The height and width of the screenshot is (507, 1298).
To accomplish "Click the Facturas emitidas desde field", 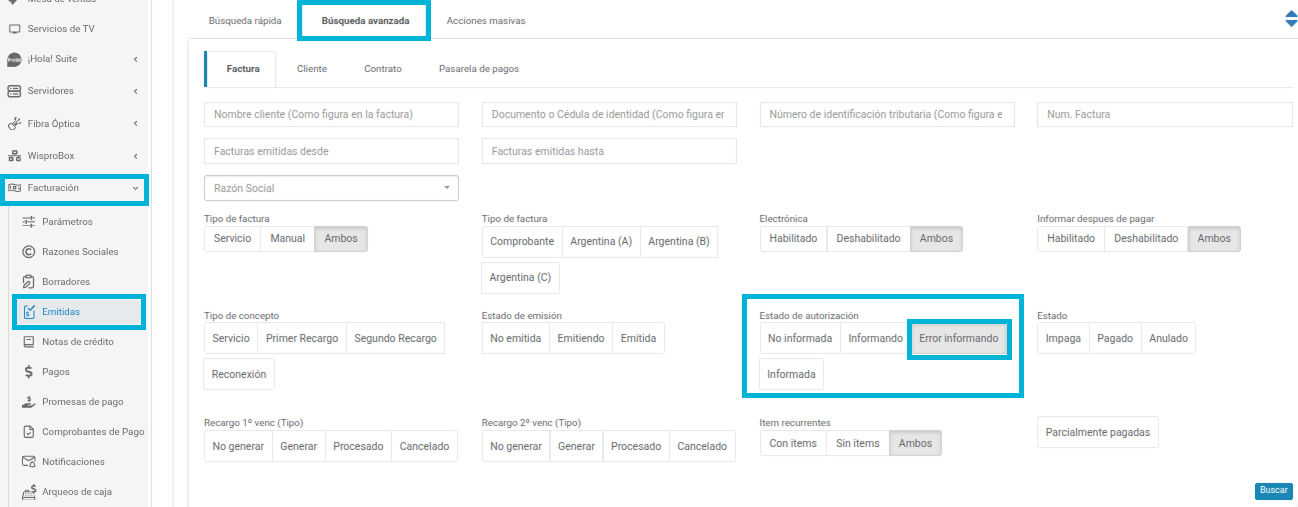I will click(x=331, y=151).
